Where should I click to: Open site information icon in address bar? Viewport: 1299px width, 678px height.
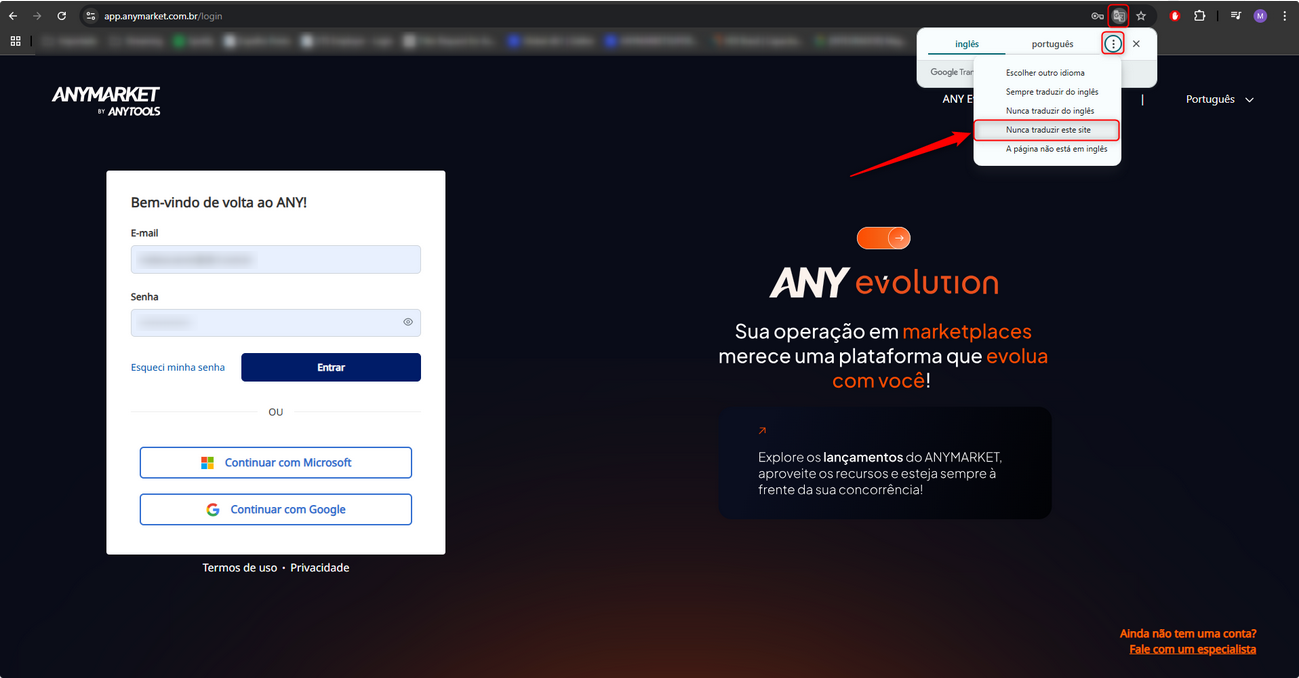(x=91, y=16)
